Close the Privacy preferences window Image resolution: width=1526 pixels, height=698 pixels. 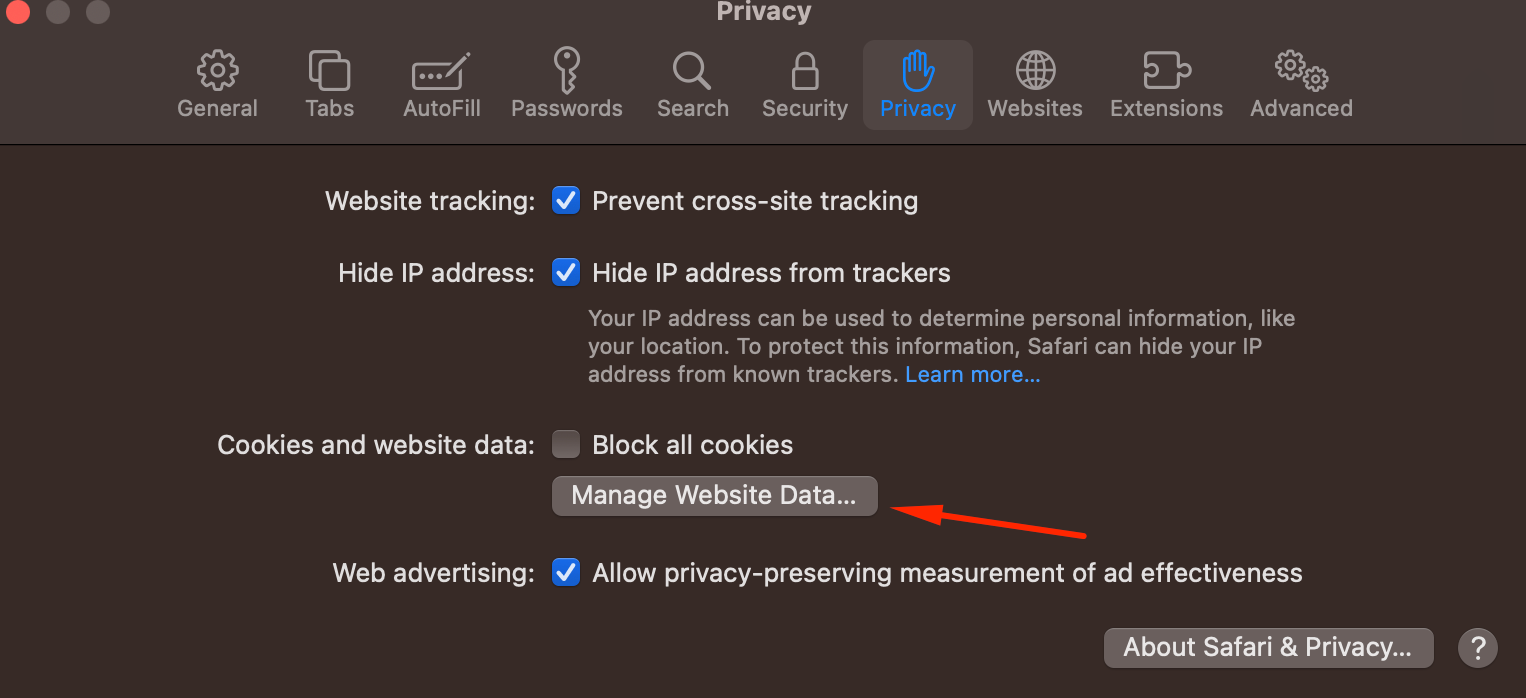pos(18,12)
